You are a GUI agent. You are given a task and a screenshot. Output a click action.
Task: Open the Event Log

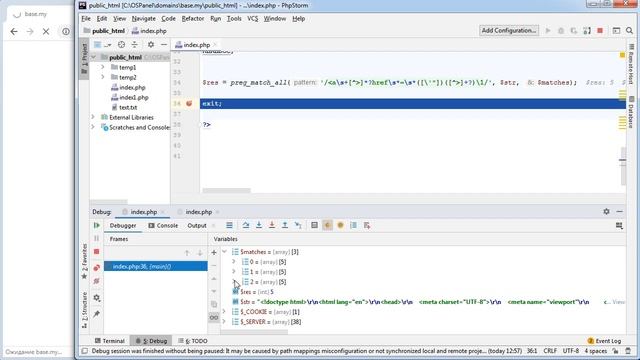604,341
